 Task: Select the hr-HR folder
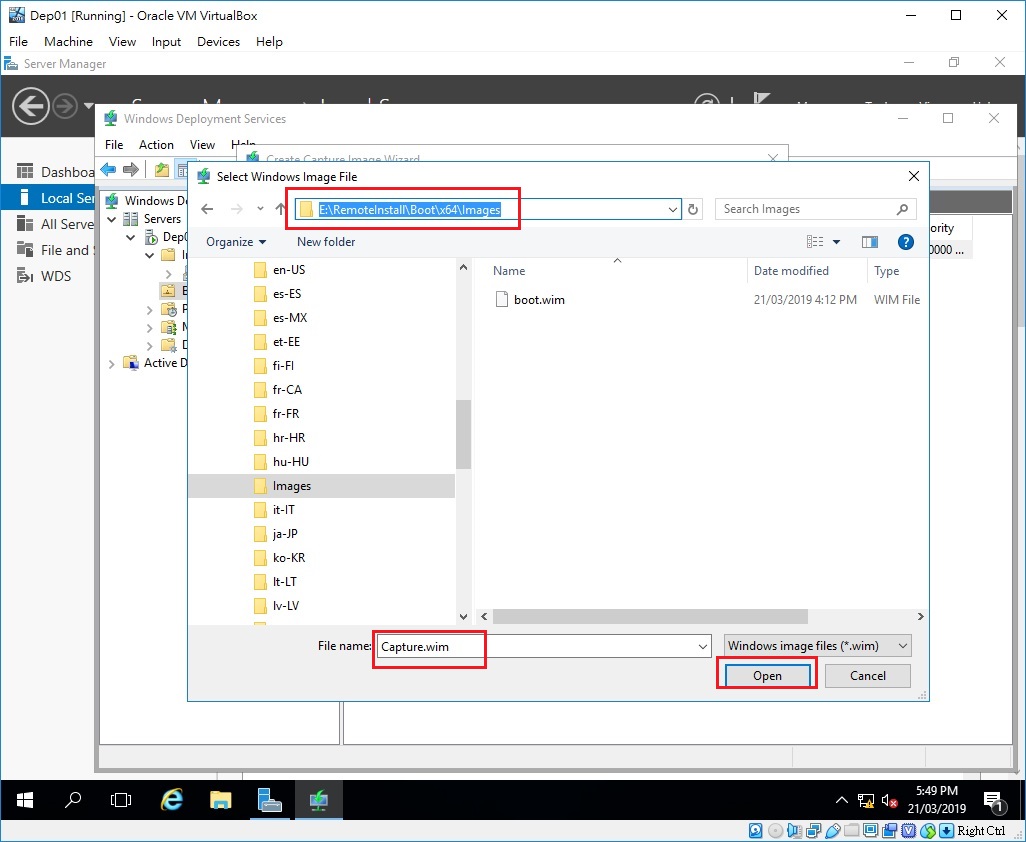pos(289,438)
